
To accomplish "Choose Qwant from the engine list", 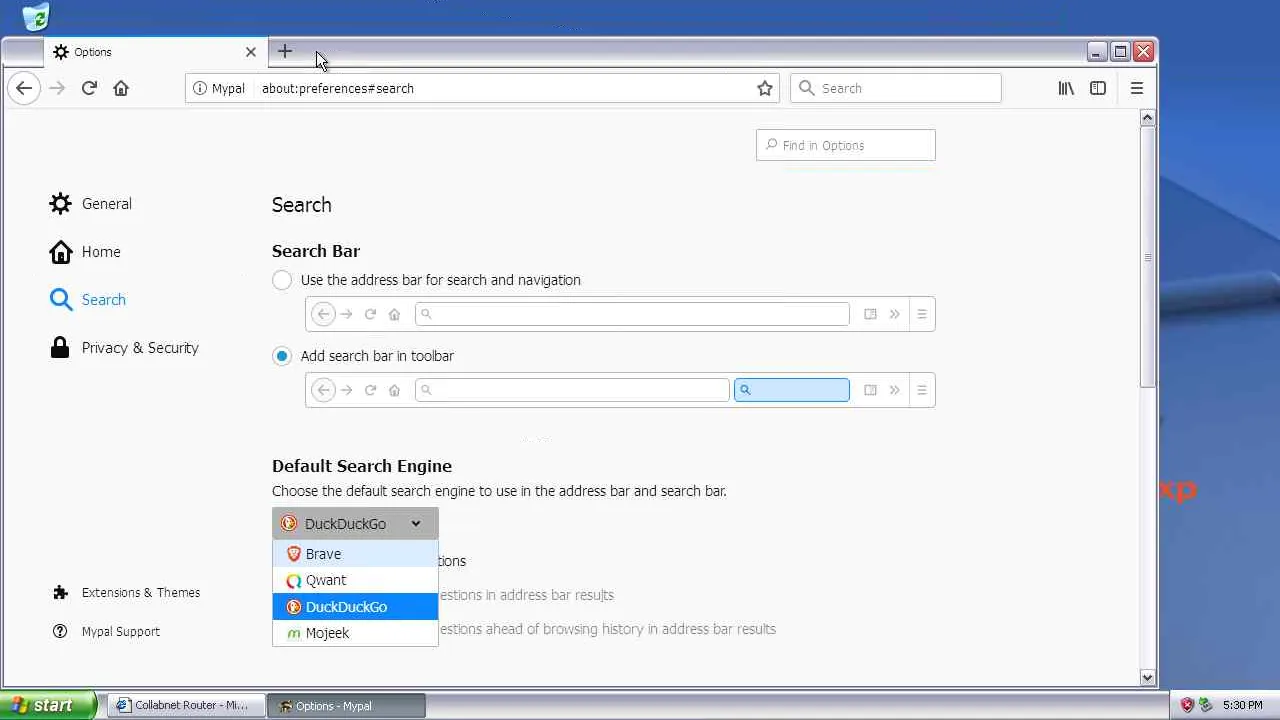I will pyautogui.click(x=355, y=580).
